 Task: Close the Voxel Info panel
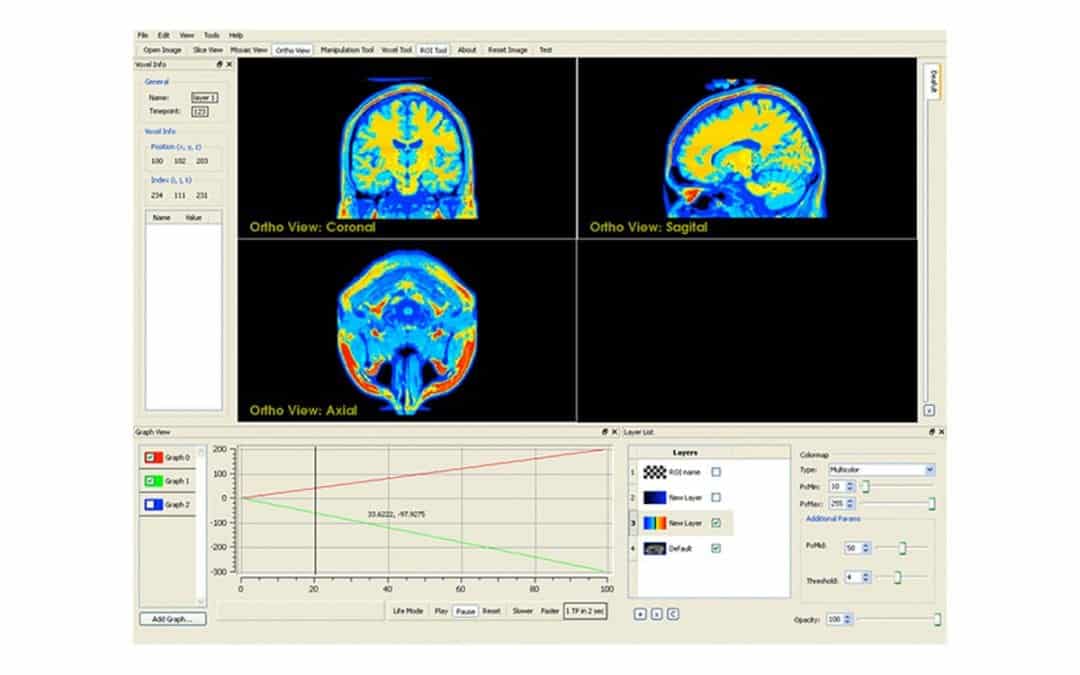click(x=229, y=65)
